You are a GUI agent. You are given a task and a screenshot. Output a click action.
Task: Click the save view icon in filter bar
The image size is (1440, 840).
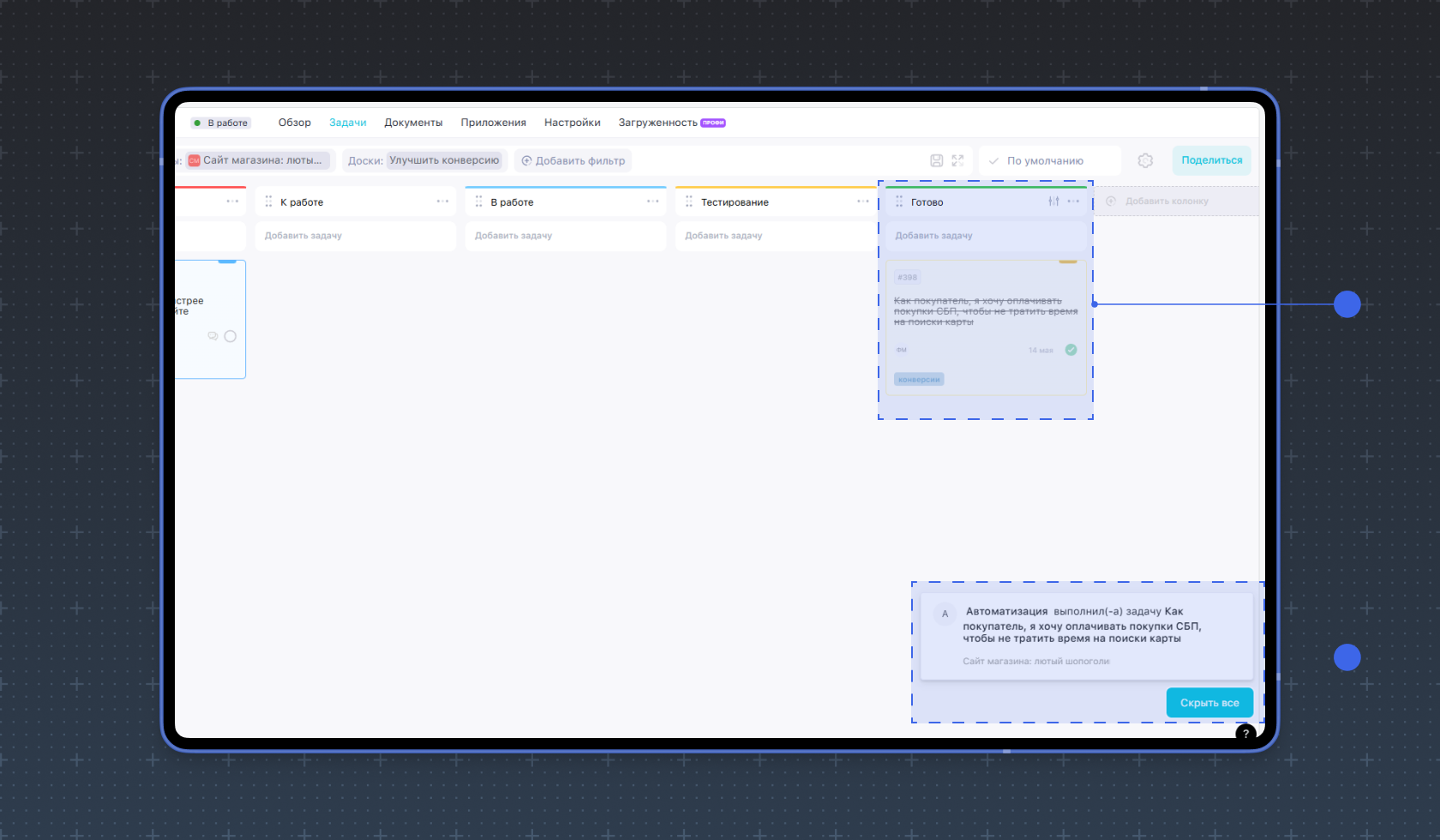click(x=936, y=160)
